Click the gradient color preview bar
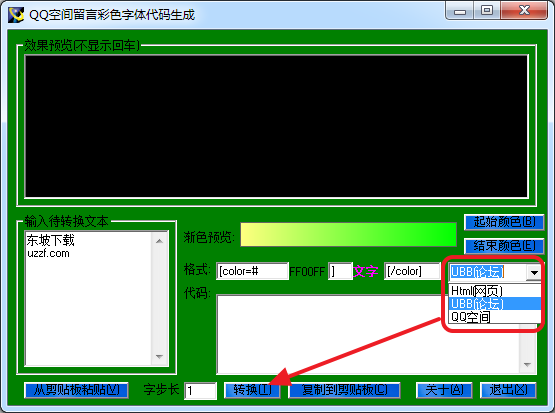The height and width of the screenshot is (413, 555). click(348, 234)
